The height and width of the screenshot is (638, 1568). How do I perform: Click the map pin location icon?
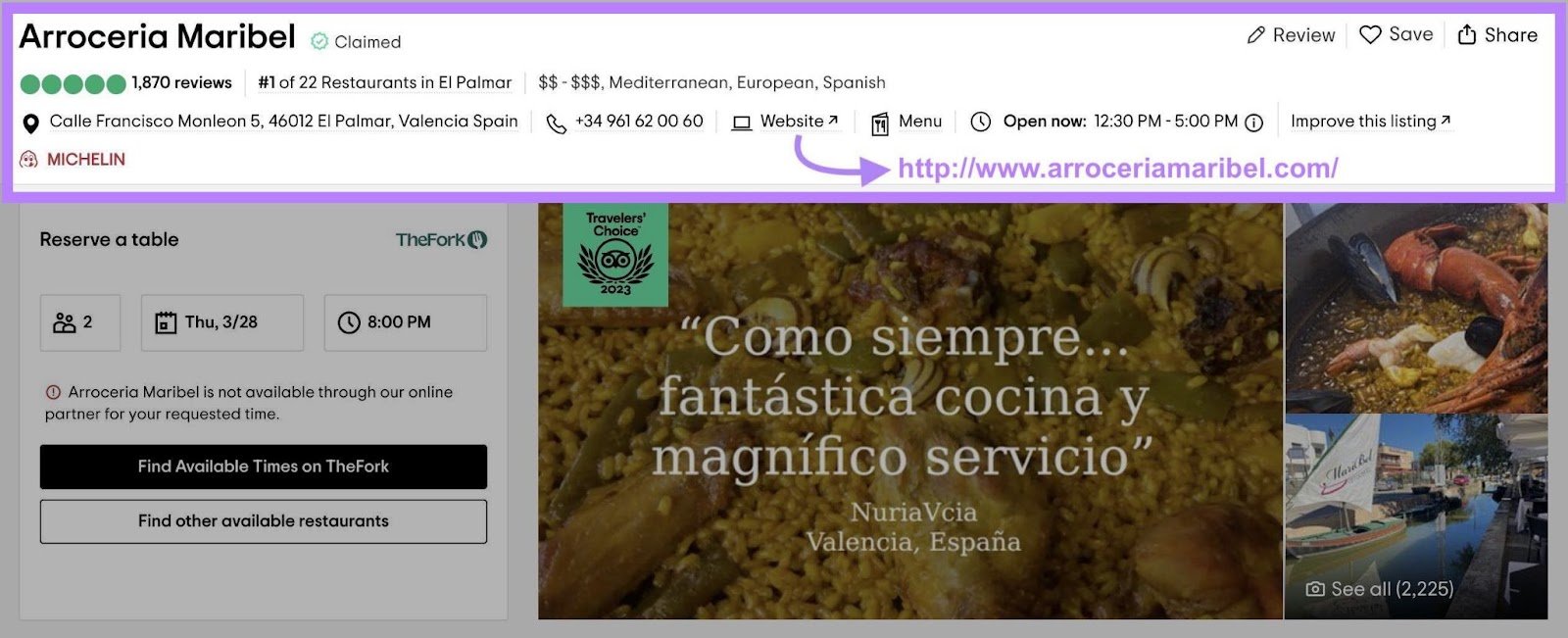(x=30, y=123)
